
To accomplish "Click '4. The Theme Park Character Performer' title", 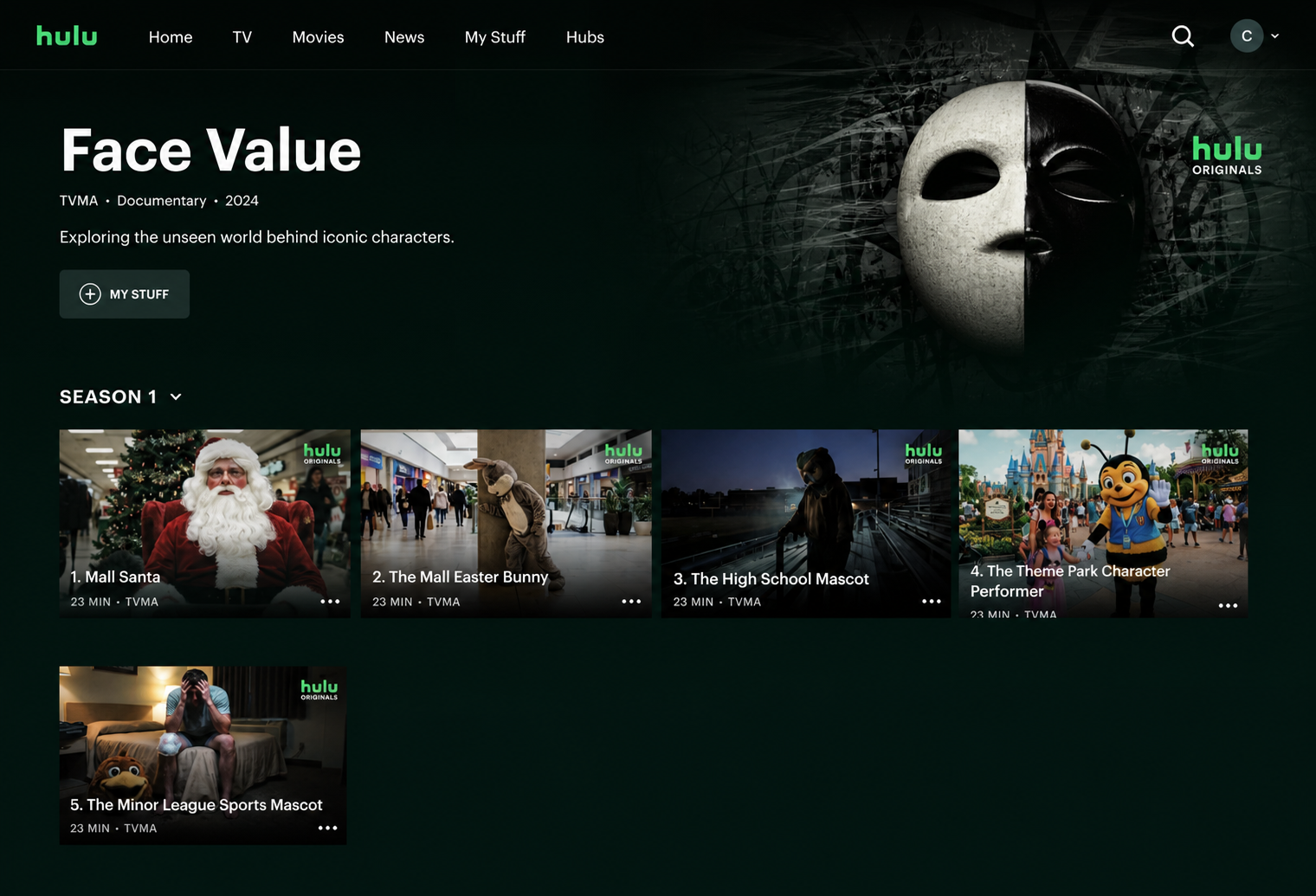I will point(1070,581).
